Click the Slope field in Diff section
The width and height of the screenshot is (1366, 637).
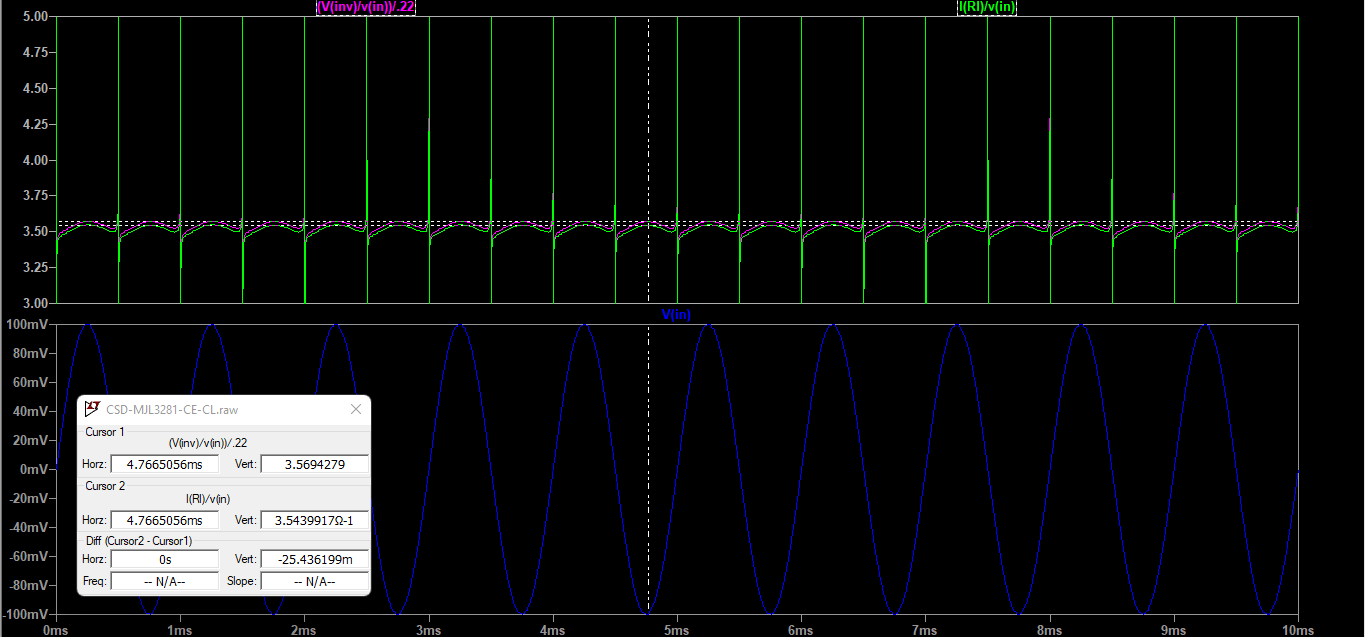(x=314, y=581)
